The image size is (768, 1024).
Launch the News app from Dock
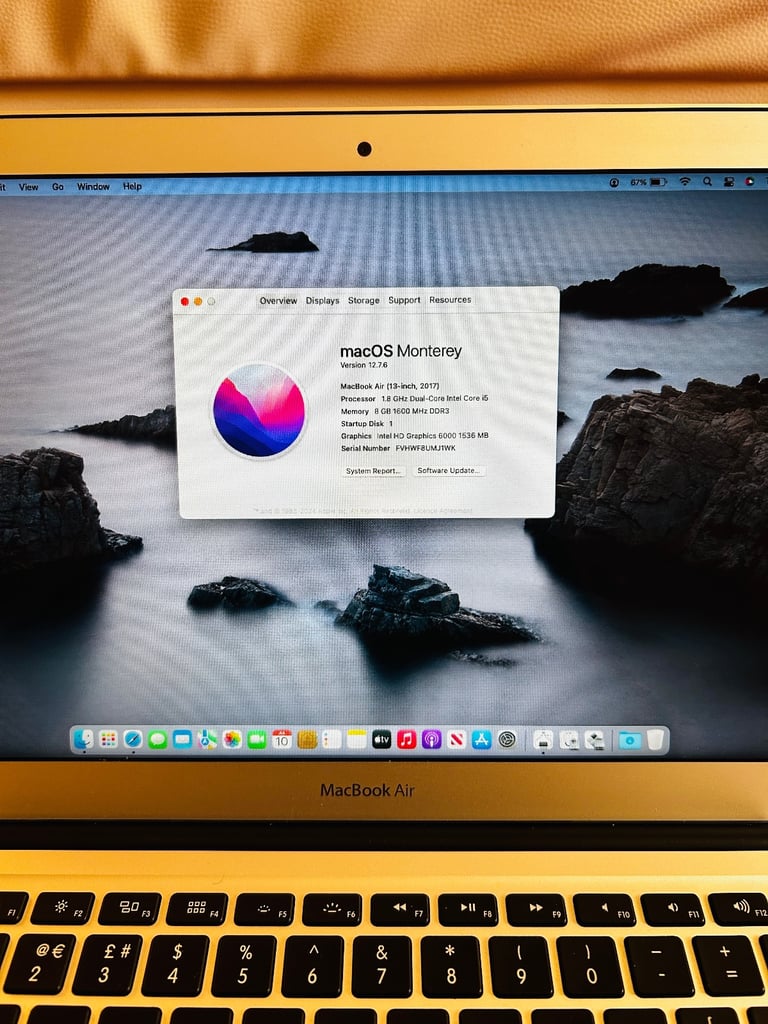click(x=456, y=739)
